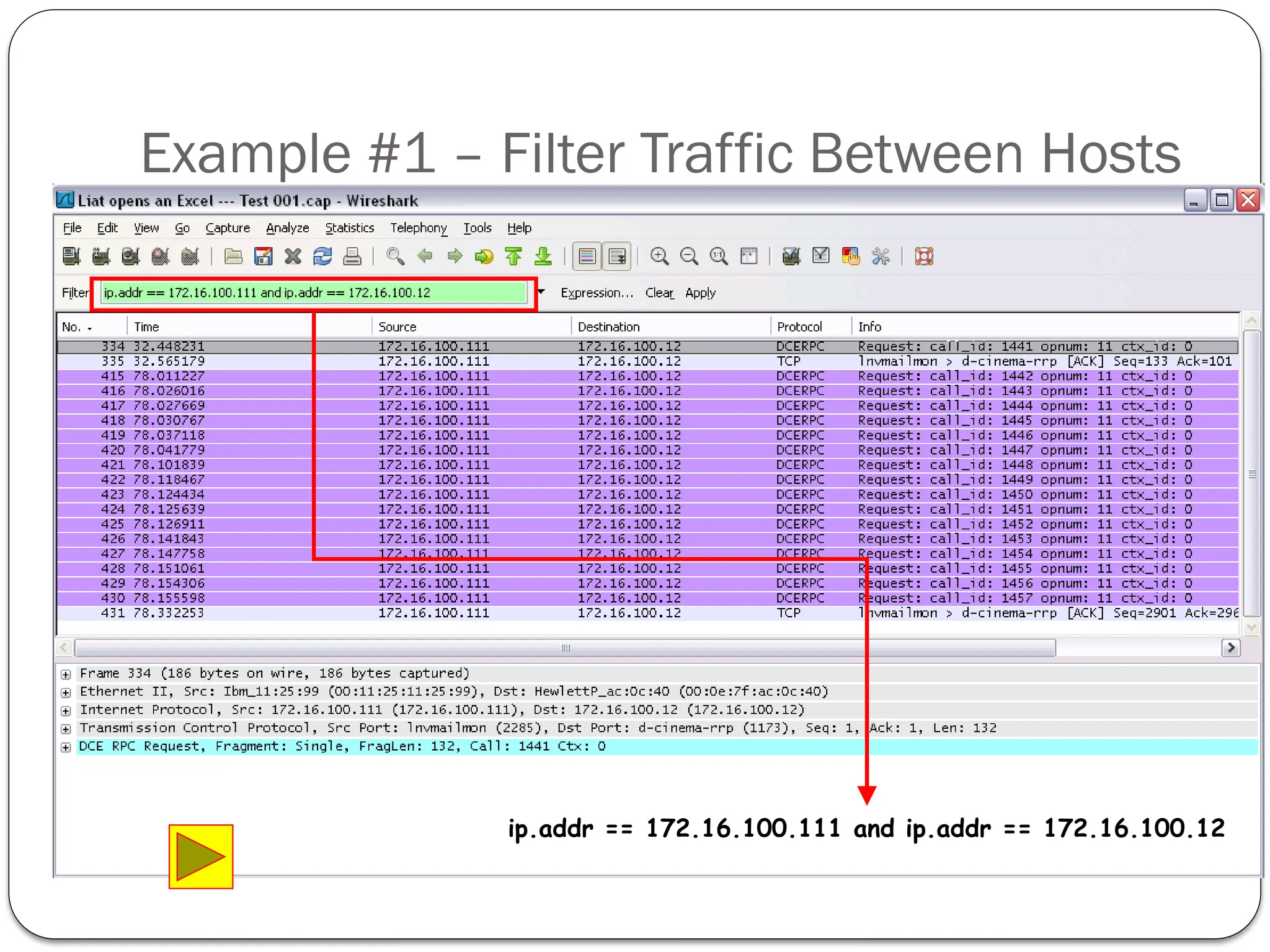Image resolution: width=1270 pixels, height=952 pixels.
Task: Sort by the Protocol column header
Action: point(810,327)
